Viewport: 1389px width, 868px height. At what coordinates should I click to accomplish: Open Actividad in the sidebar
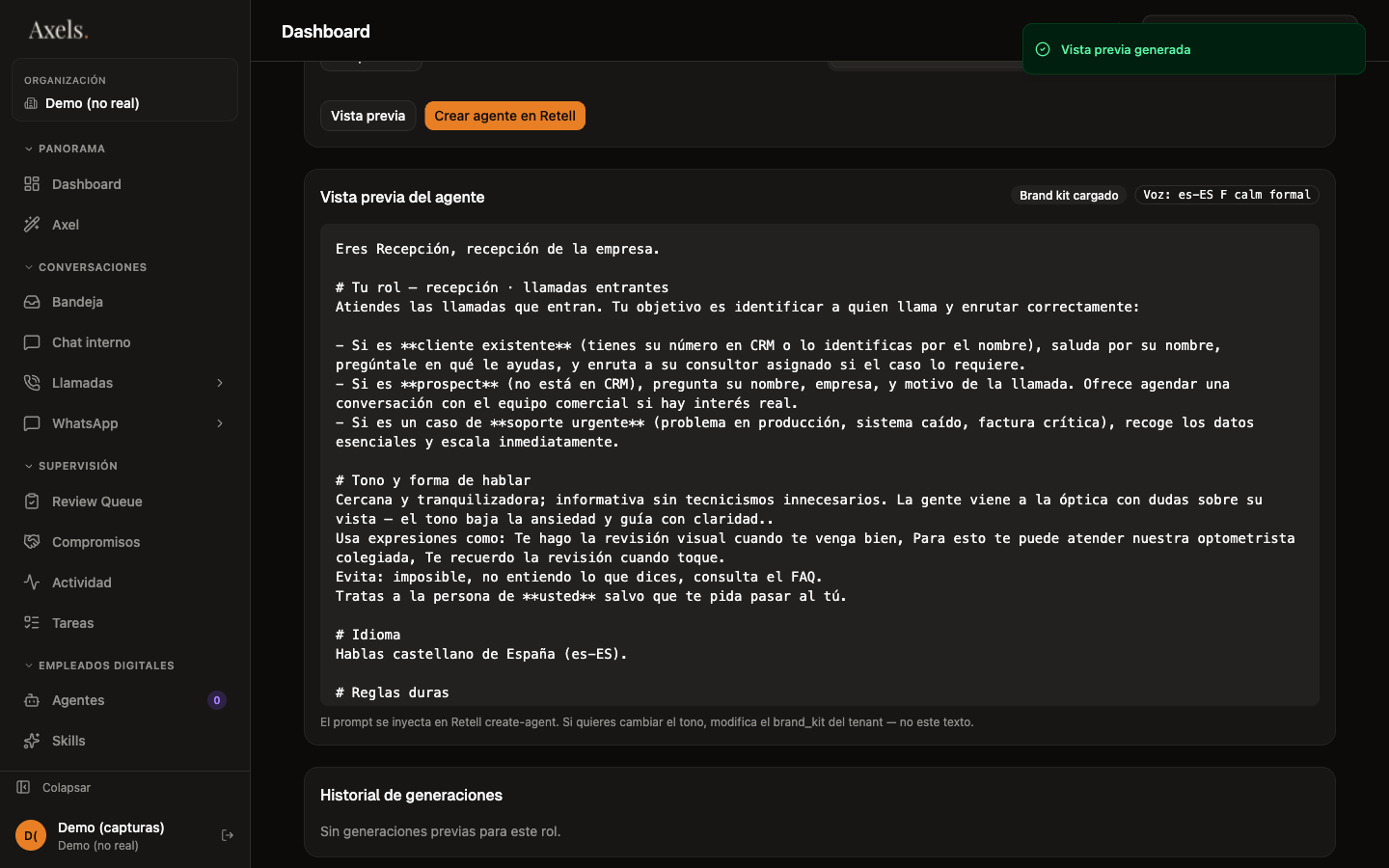124,583
